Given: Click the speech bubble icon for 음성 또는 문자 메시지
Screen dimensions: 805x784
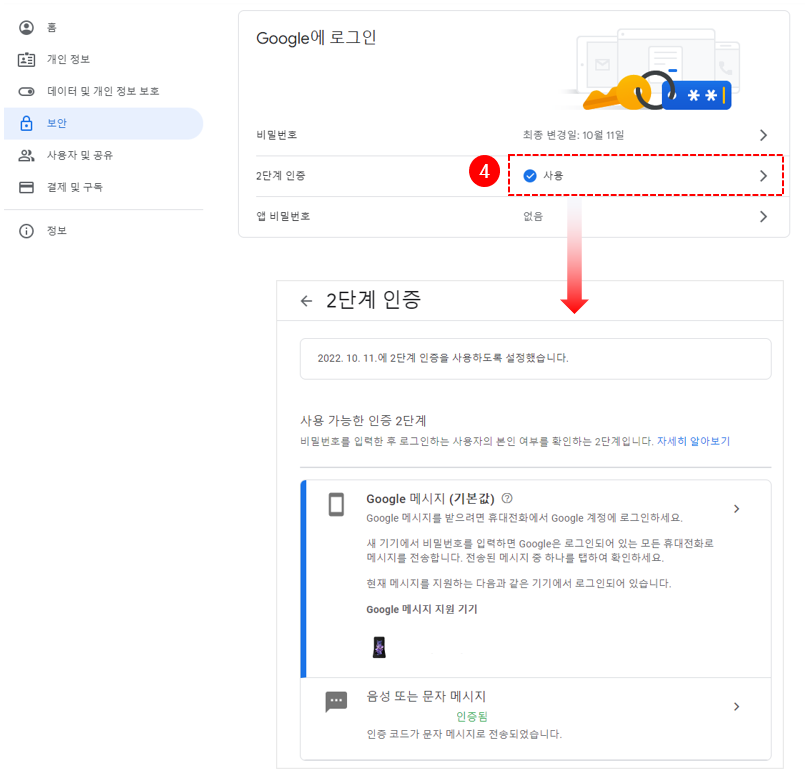Looking at the screenshot, I should pos(336,701).
